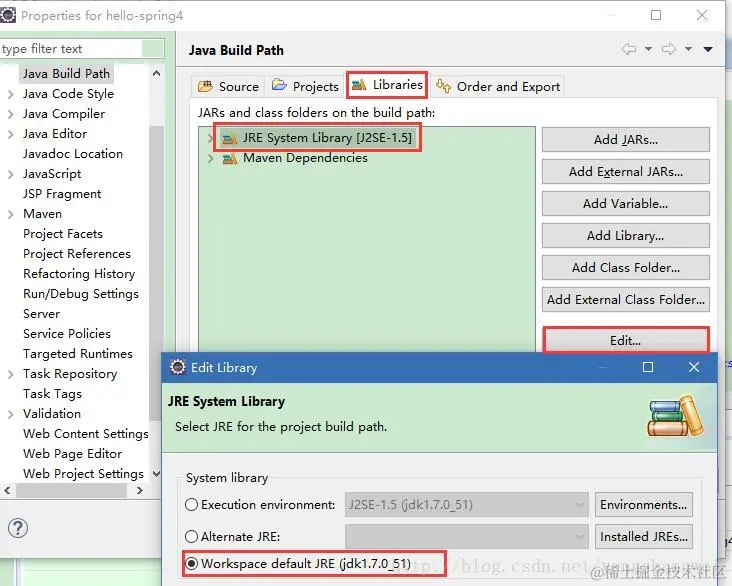
Task: Select Run/Debug Settings in sidebar
Action: tap(81, 294)
